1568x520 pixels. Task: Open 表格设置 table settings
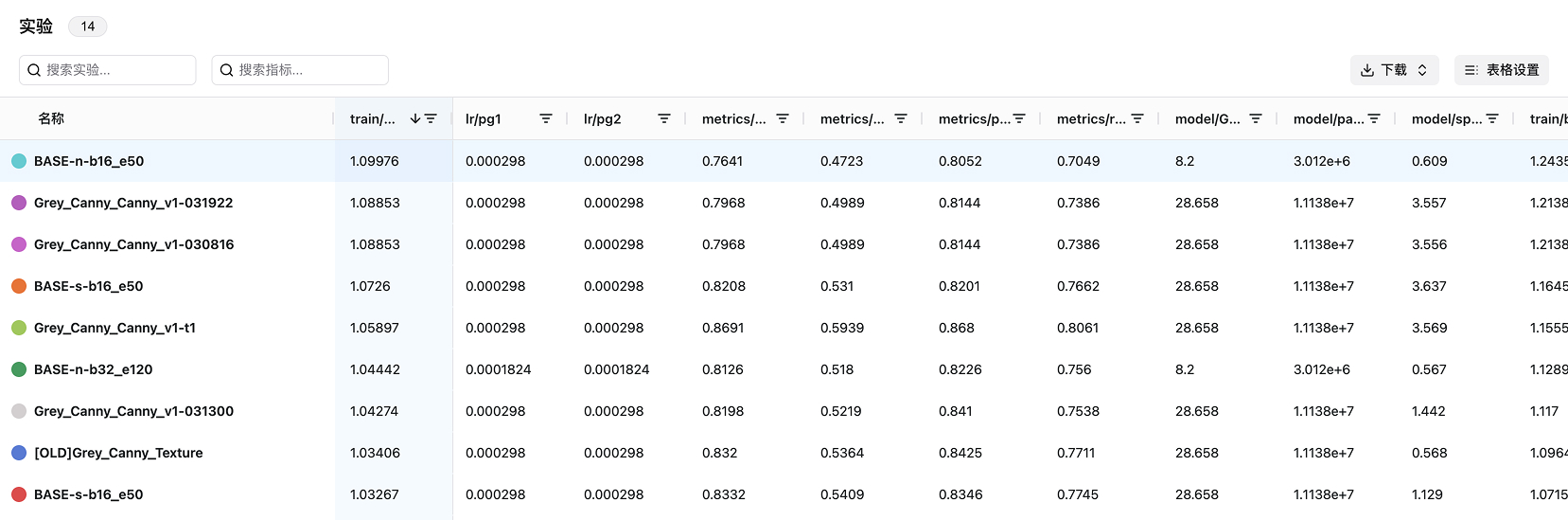click(1501, 70)
